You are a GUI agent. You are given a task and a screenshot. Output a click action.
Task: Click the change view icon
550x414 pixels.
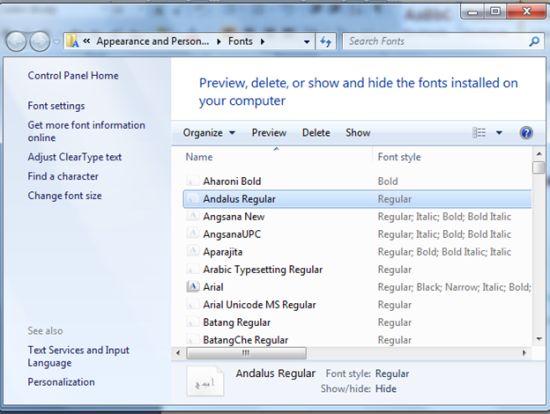point(479,133)
